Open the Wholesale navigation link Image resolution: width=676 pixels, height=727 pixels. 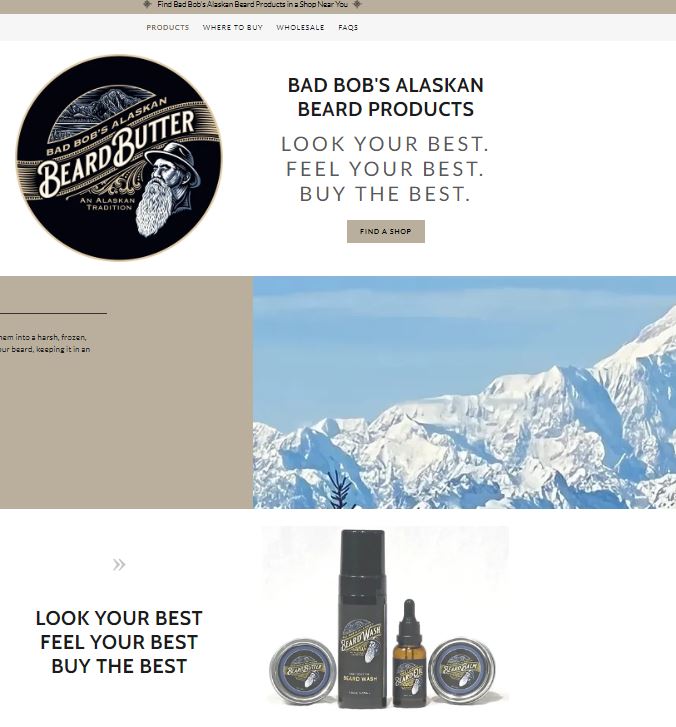click(x=300, y=27)
